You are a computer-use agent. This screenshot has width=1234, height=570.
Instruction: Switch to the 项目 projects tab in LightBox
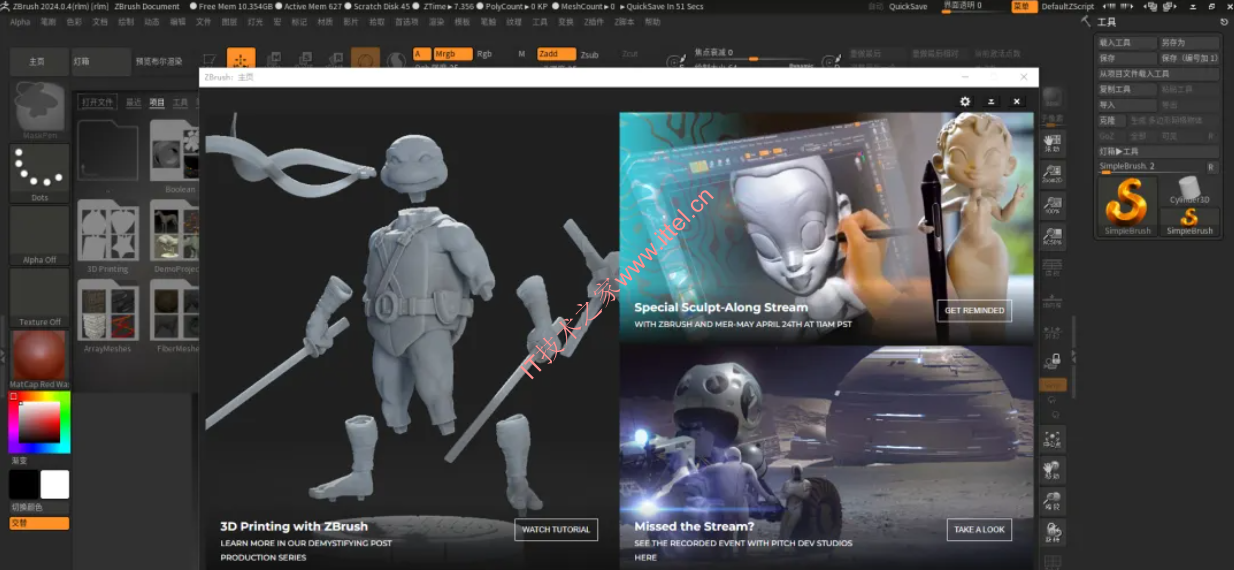point(156,102)
